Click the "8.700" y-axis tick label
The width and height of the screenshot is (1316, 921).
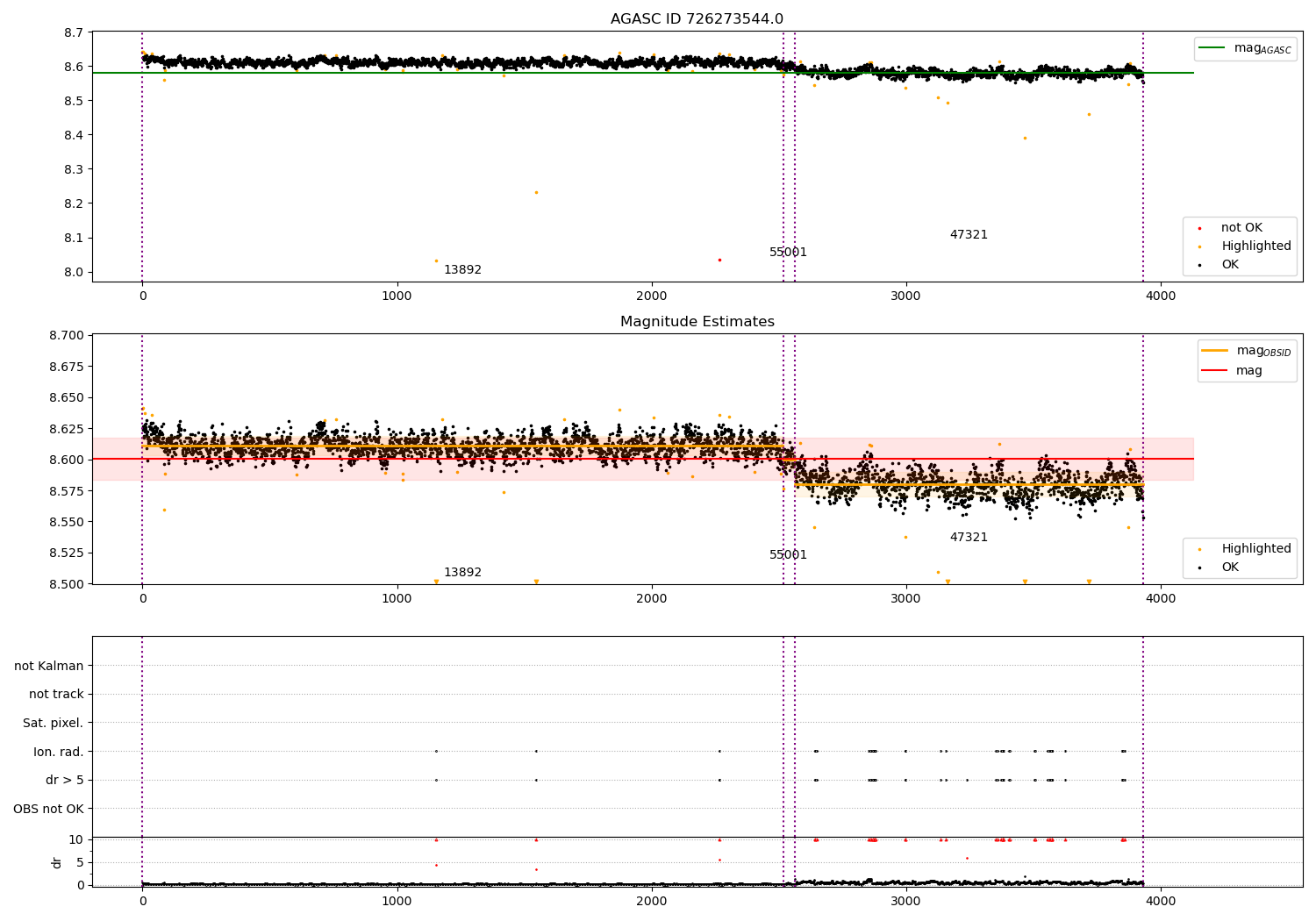point(68,336)
